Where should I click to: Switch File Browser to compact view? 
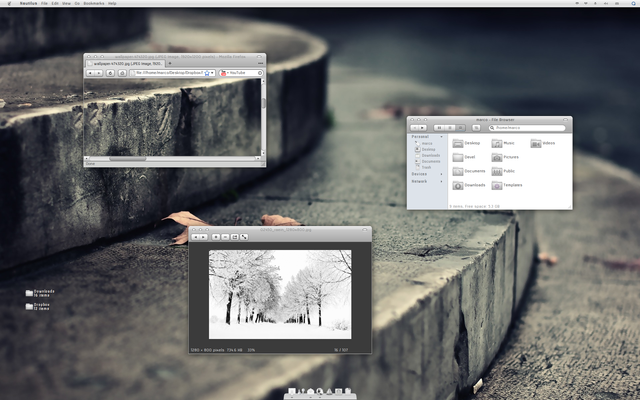point(460,128)
